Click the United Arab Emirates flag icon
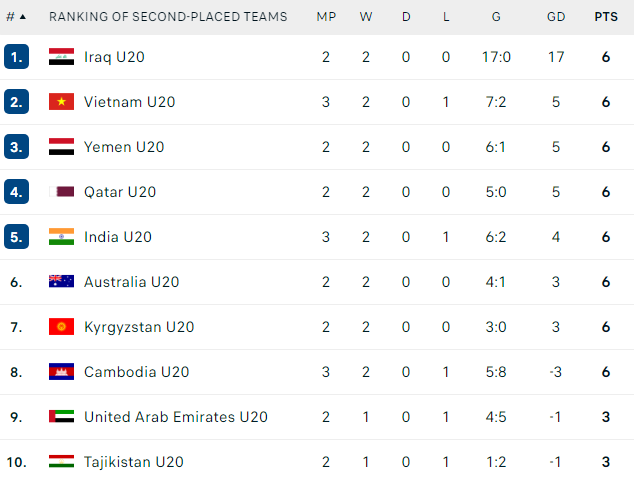 [x=61, y=416]
